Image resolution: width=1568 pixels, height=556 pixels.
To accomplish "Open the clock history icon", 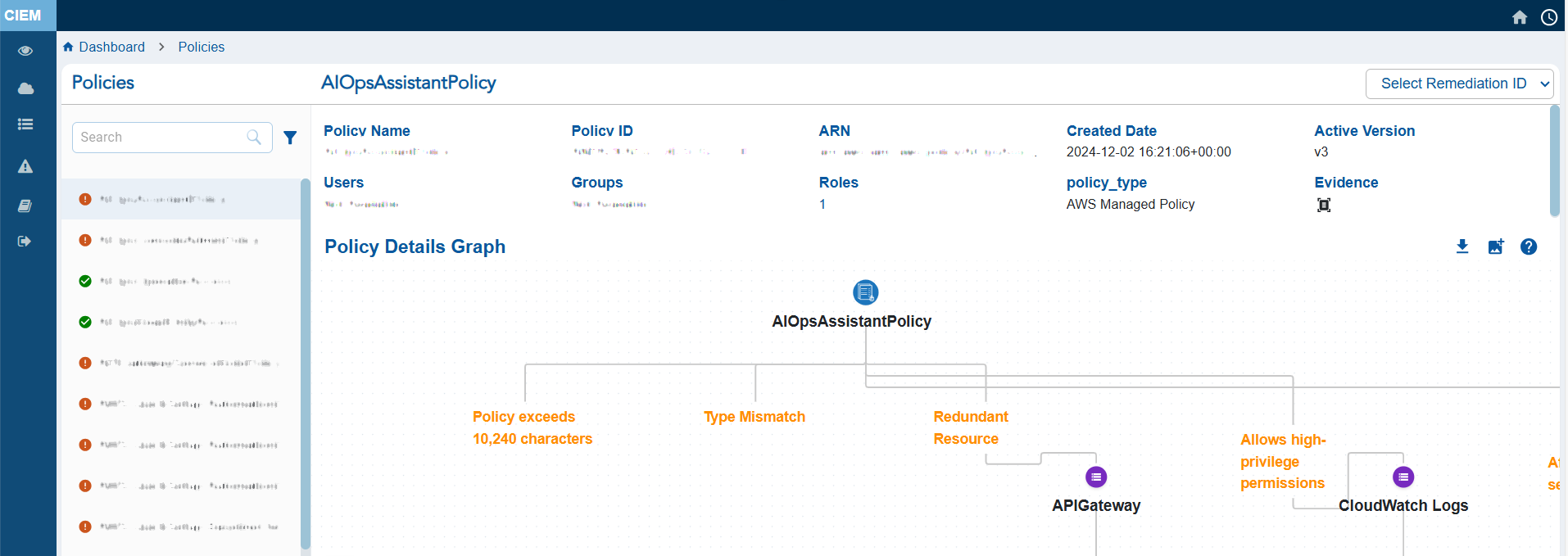I will [x=1548, y=17].
